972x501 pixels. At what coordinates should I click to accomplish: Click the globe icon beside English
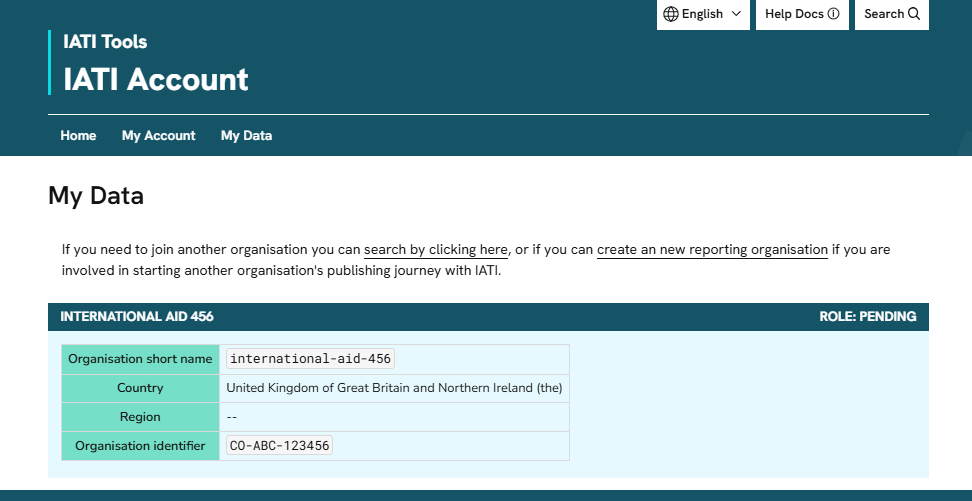(671, 14)
